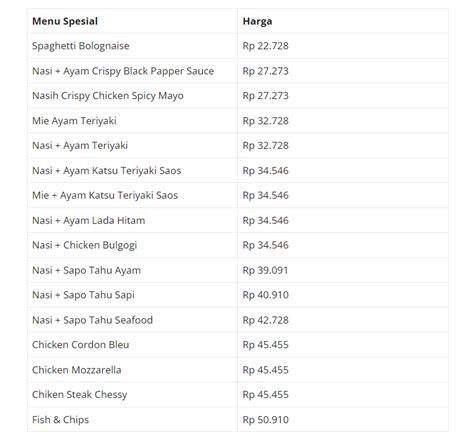Viewport: 474px width, 439px height.
Task: Select Nasi + Ayam Crispy Black Papper Sauce
Action: point(123,71)
